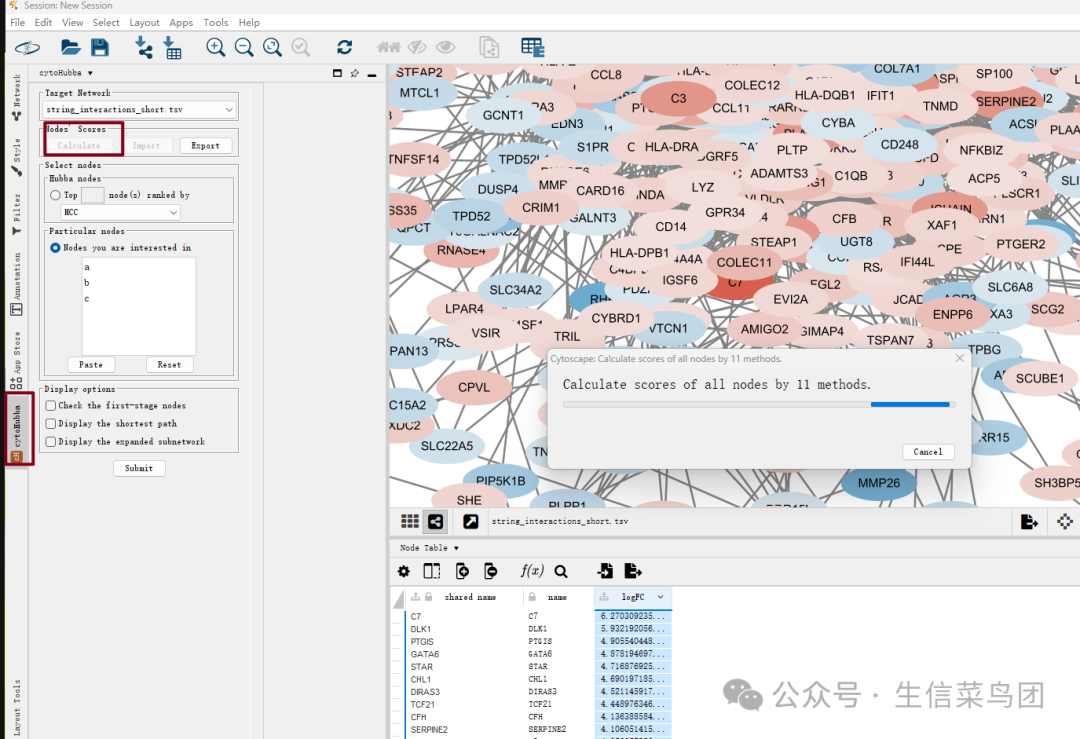Save session with the floppy disk icon
The height and width of the screenshot is (739, 1080).
pos(100,47)
